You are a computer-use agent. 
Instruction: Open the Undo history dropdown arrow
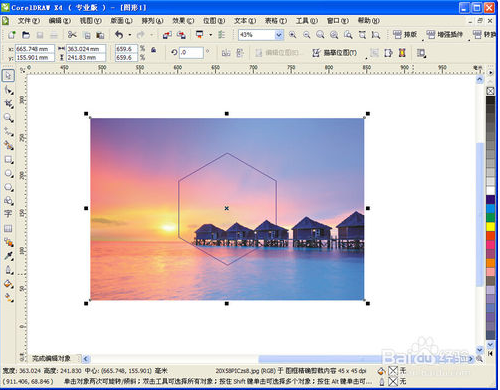tap(130, 35)
